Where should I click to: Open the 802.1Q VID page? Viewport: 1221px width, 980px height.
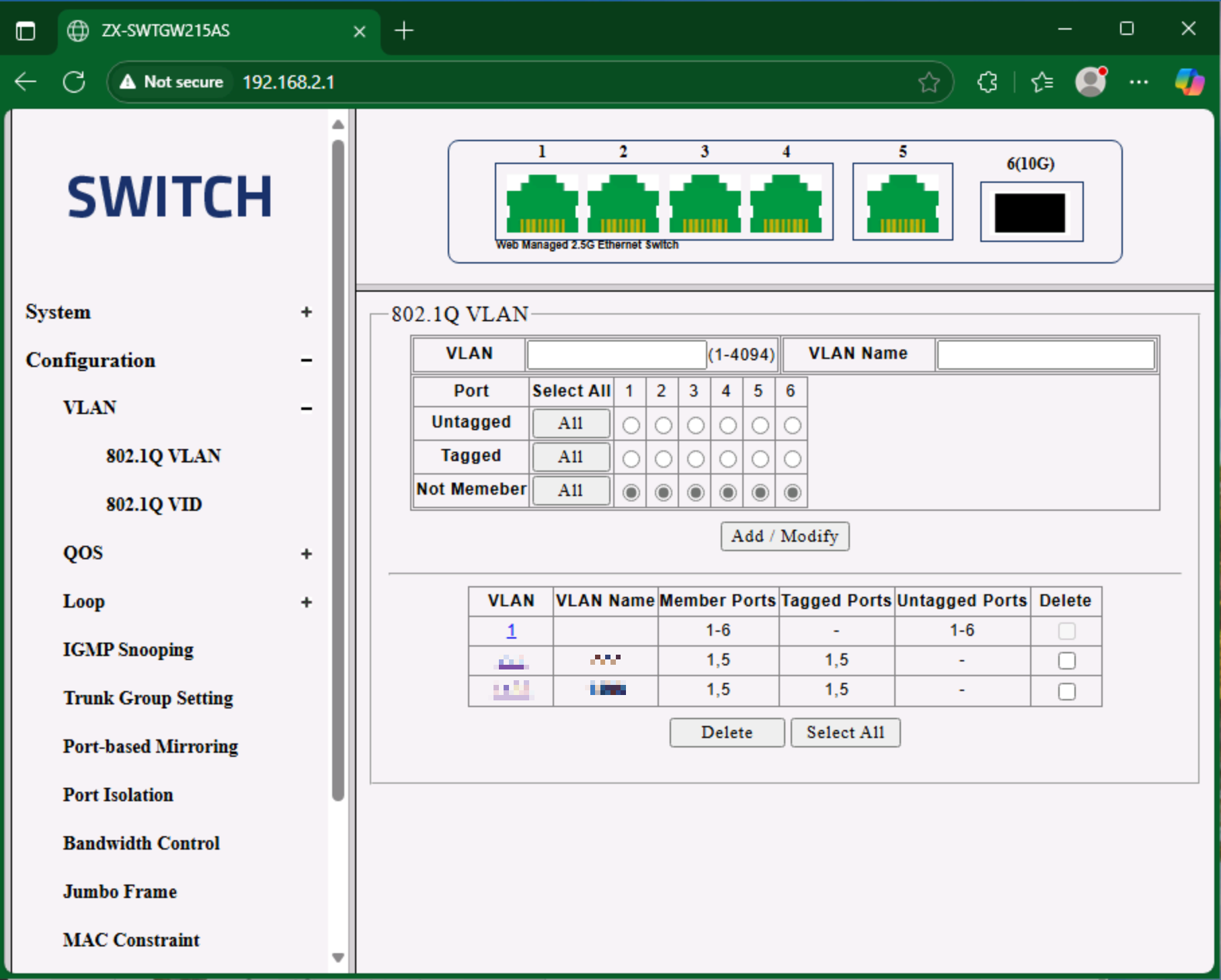[x=154, y=504]
